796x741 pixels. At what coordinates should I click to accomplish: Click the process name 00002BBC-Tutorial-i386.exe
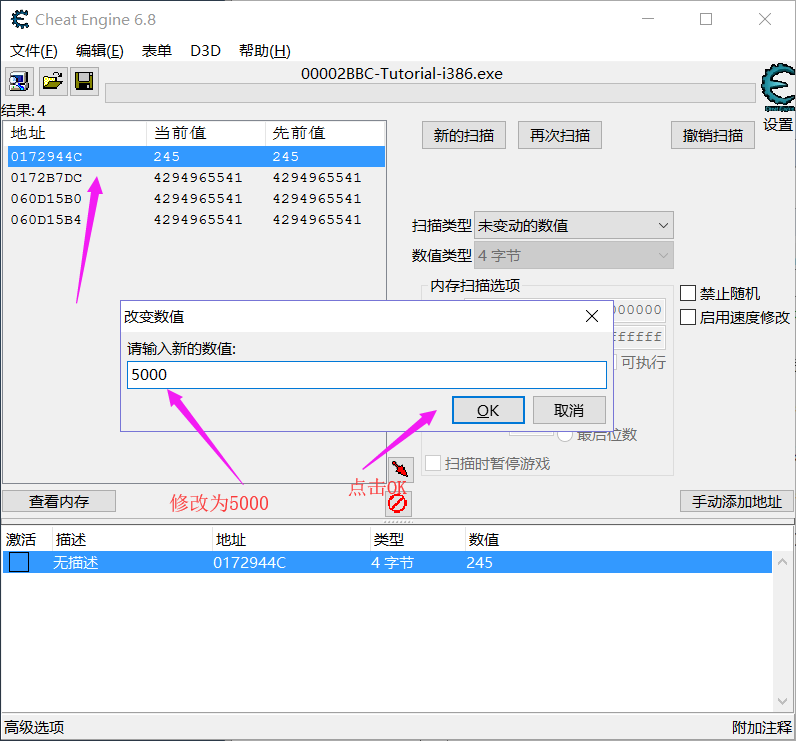[x=402, y=74]
